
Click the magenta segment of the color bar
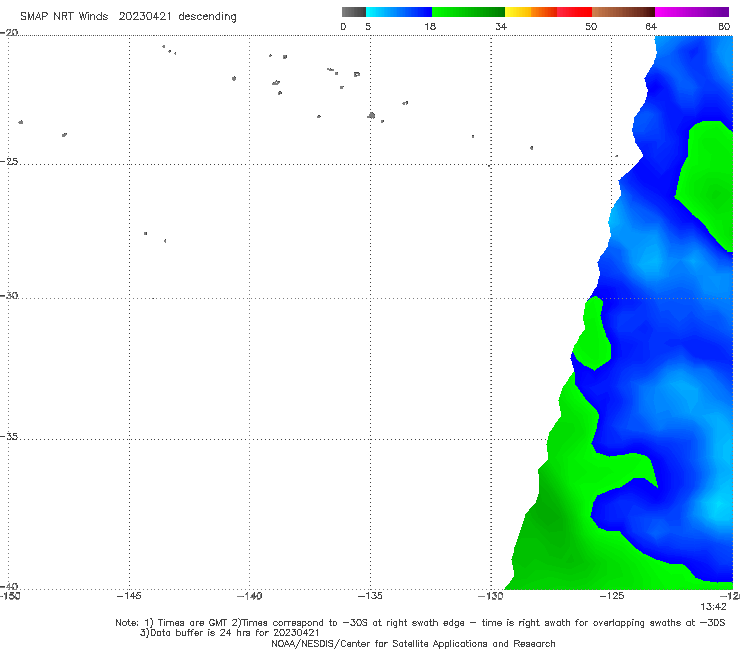pos(692,12)
